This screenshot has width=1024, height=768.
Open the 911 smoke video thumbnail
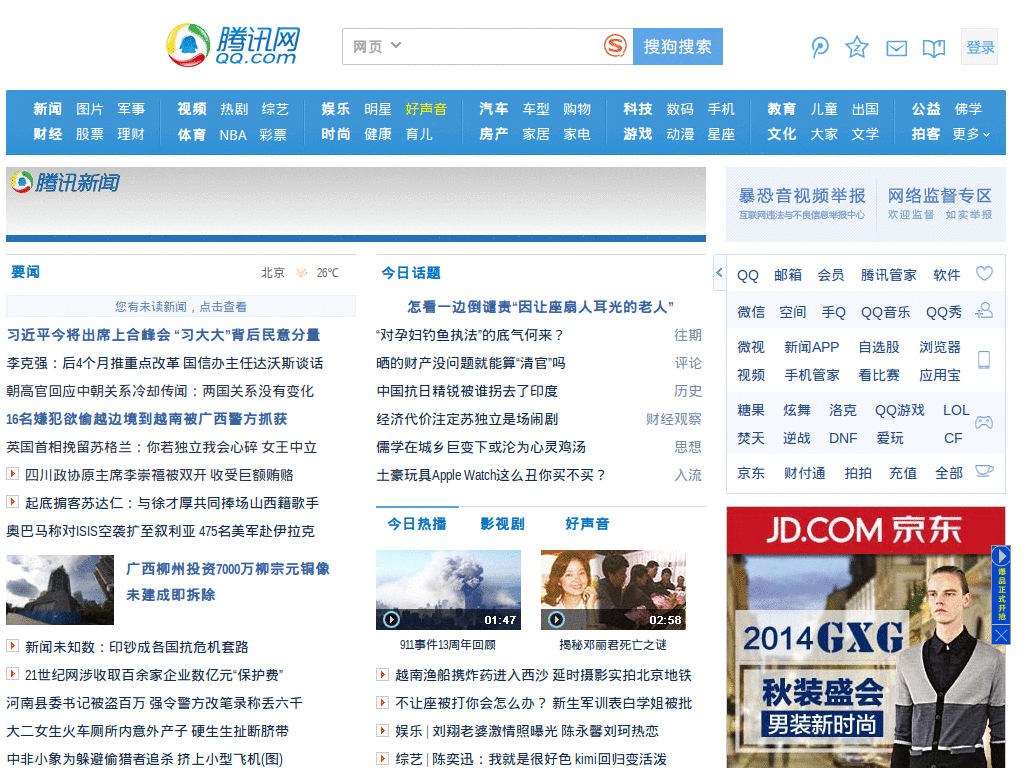tap(449, 590)
